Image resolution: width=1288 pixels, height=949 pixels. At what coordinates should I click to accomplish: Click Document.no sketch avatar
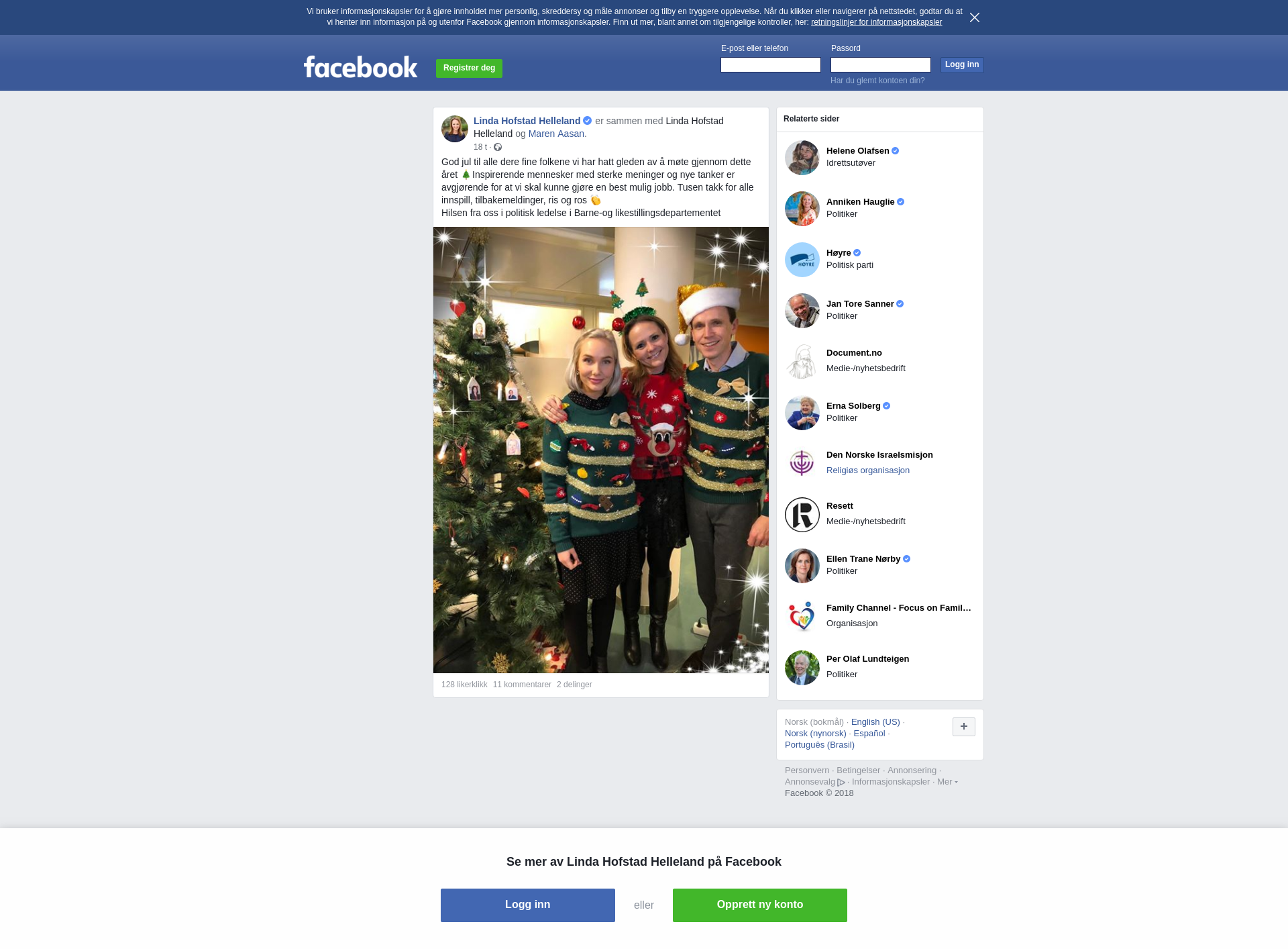coord(802,362)
